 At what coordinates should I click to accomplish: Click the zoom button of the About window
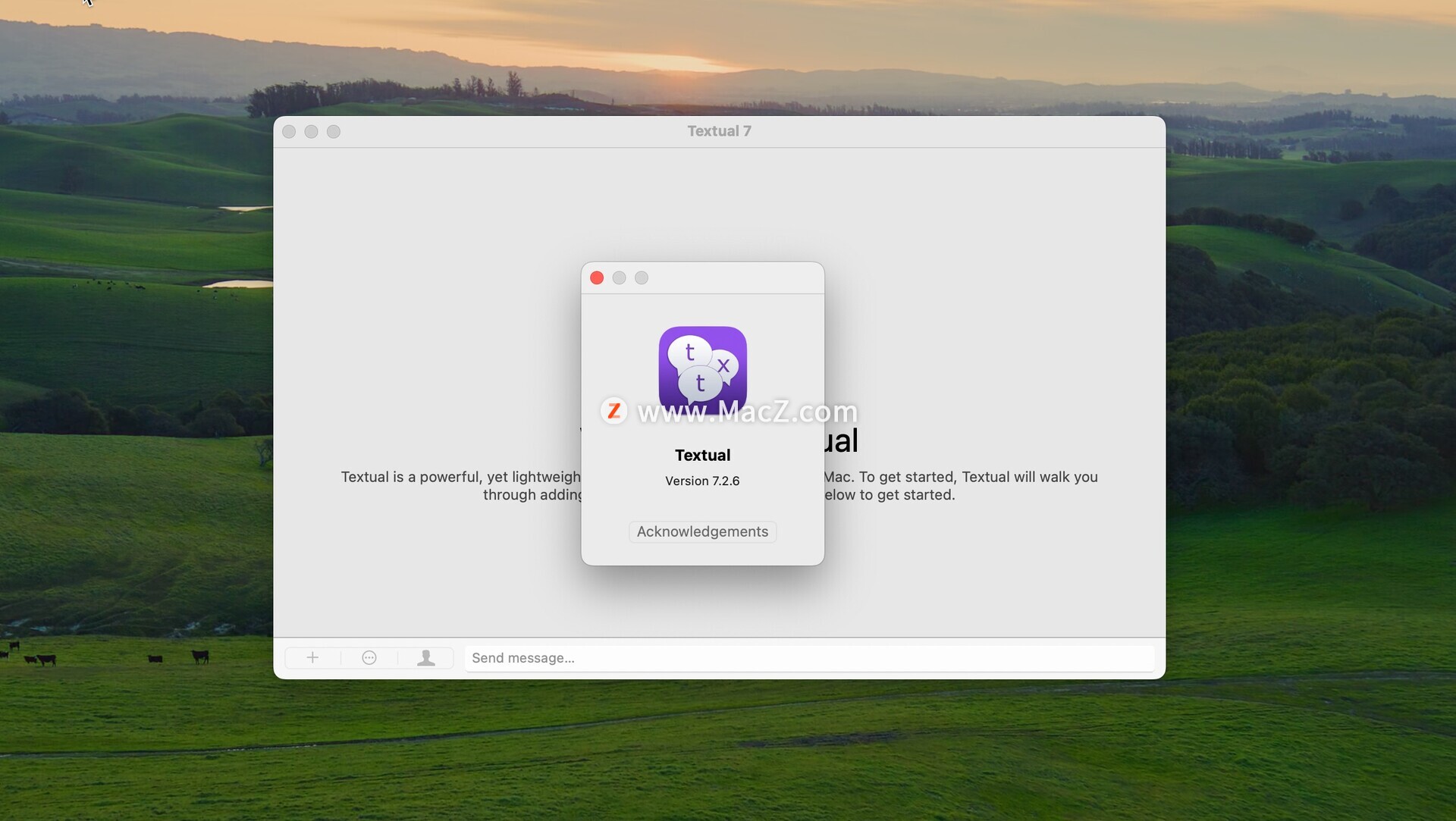coord(642,278)
